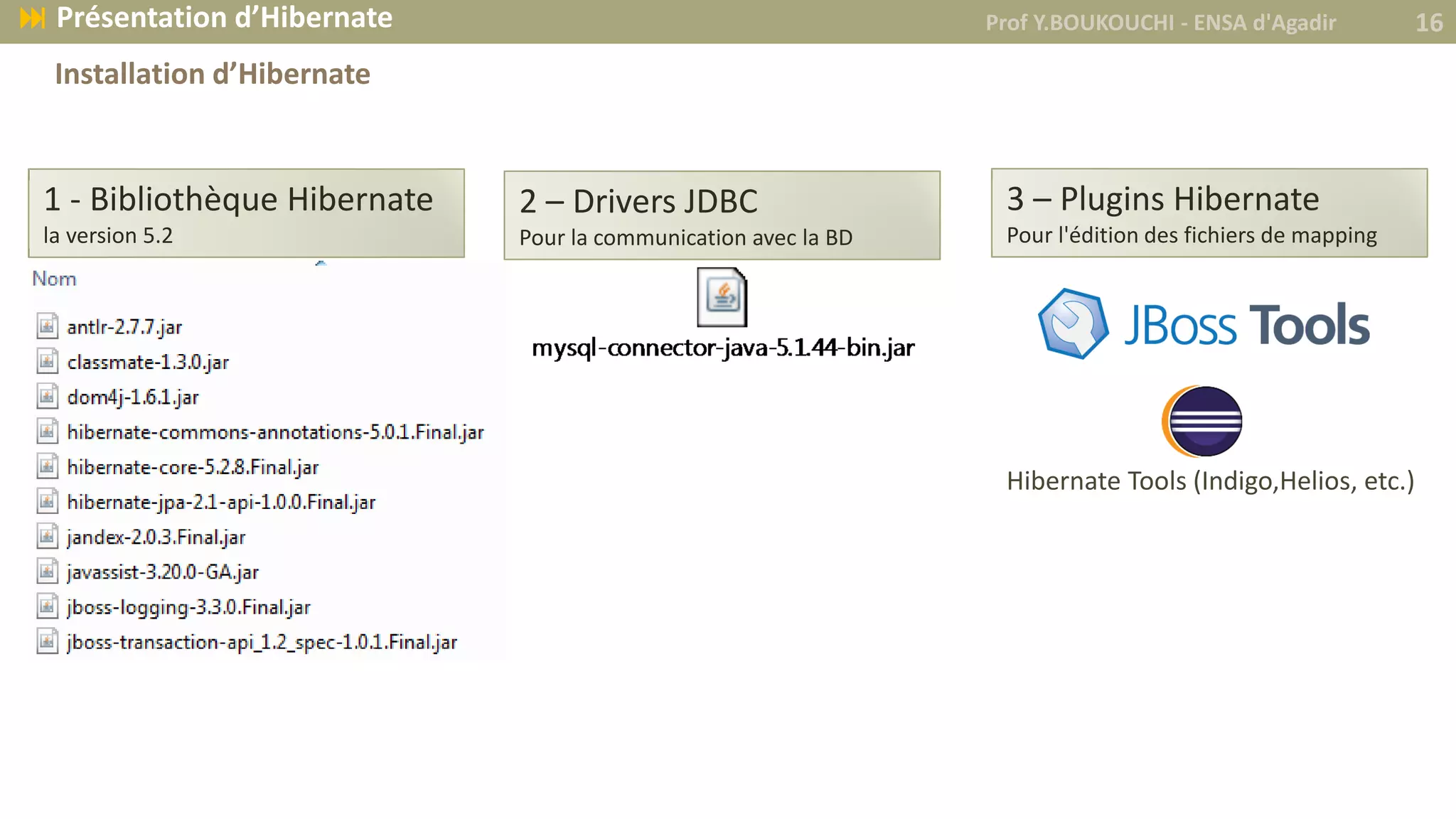This screenshot has height=819, width=1456.
Task: Click 'Prof Y.BOUKOUCHI - ENSA d'Agadir' text
Action: 1160,23
